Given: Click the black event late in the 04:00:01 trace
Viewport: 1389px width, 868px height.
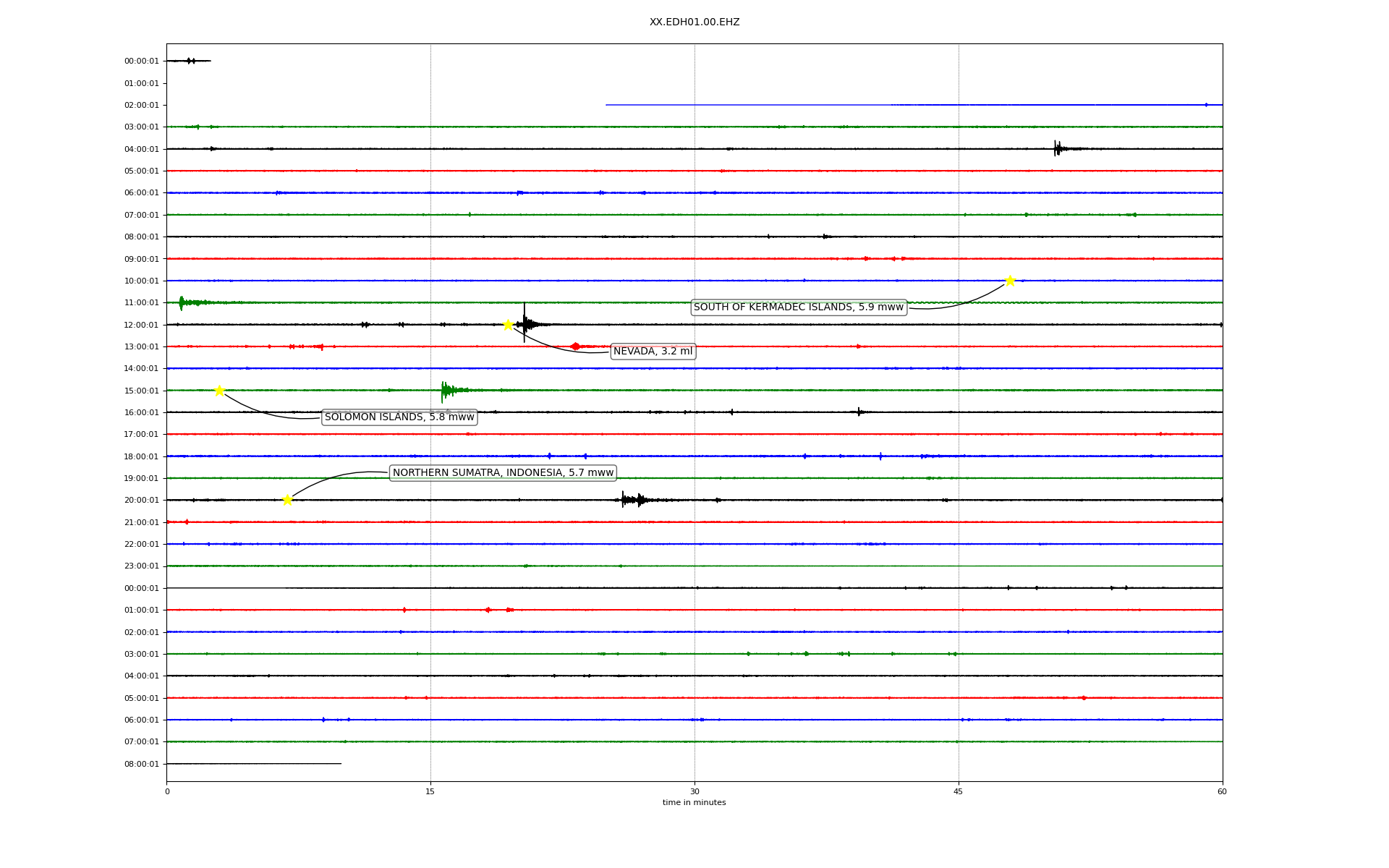Looking at the screenshot, I should [x=1058, y=148].
